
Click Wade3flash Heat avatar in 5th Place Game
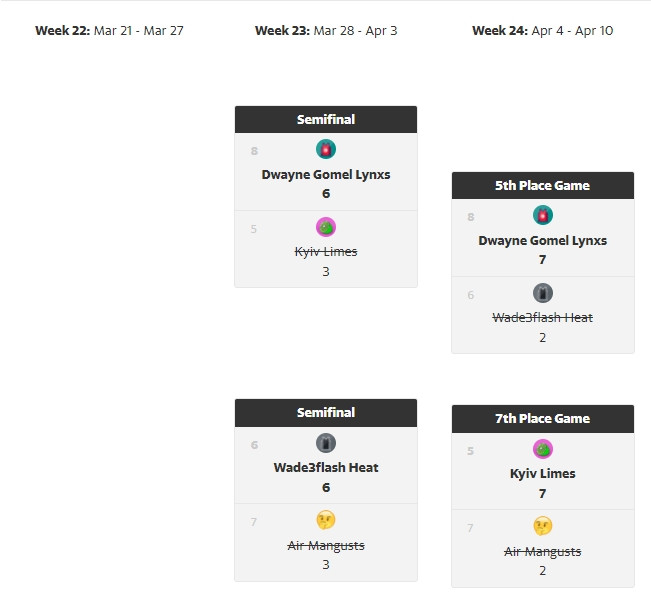point(543,293)
